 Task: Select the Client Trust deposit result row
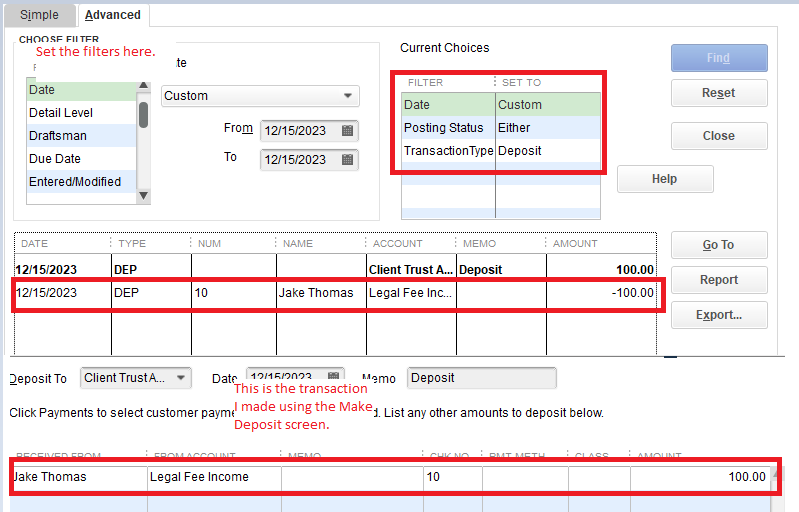[x=335, y=270]
